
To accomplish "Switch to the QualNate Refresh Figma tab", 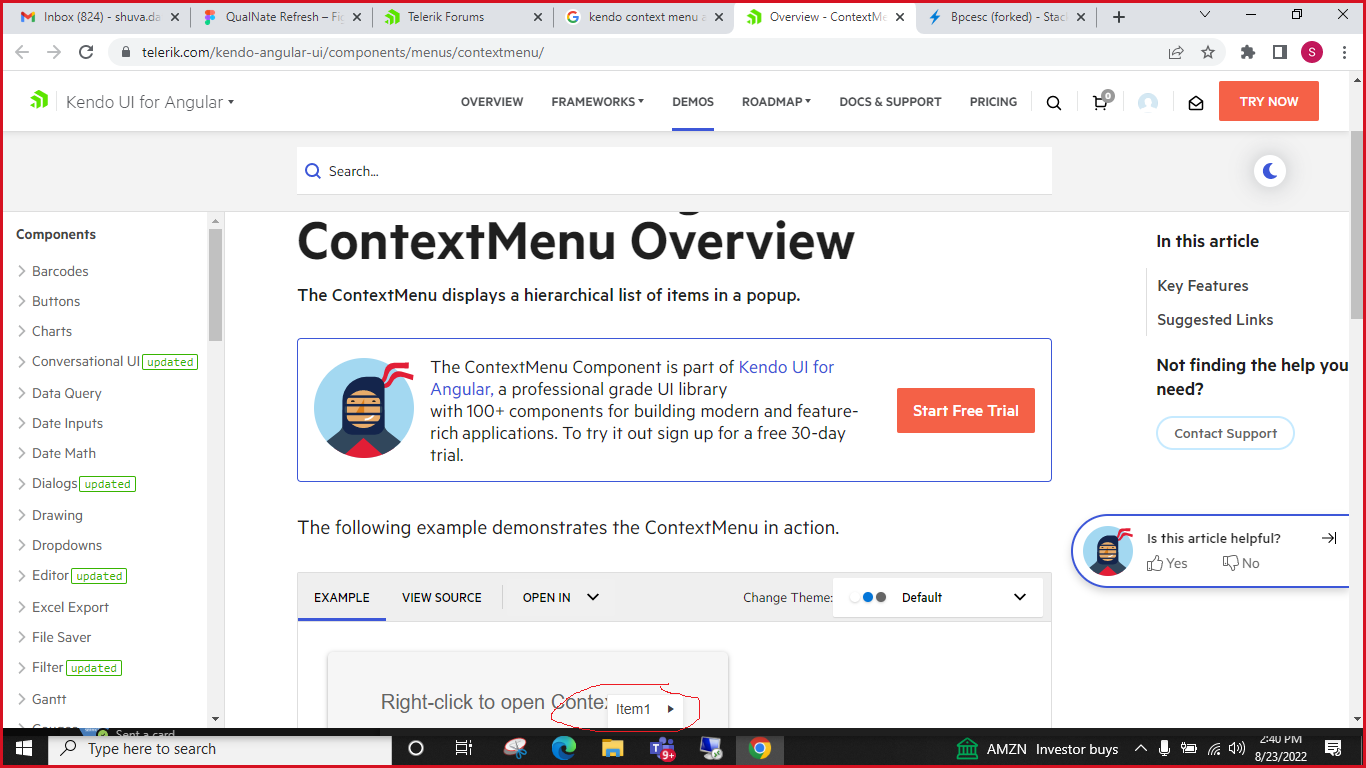I will click(x=280, y=17).
